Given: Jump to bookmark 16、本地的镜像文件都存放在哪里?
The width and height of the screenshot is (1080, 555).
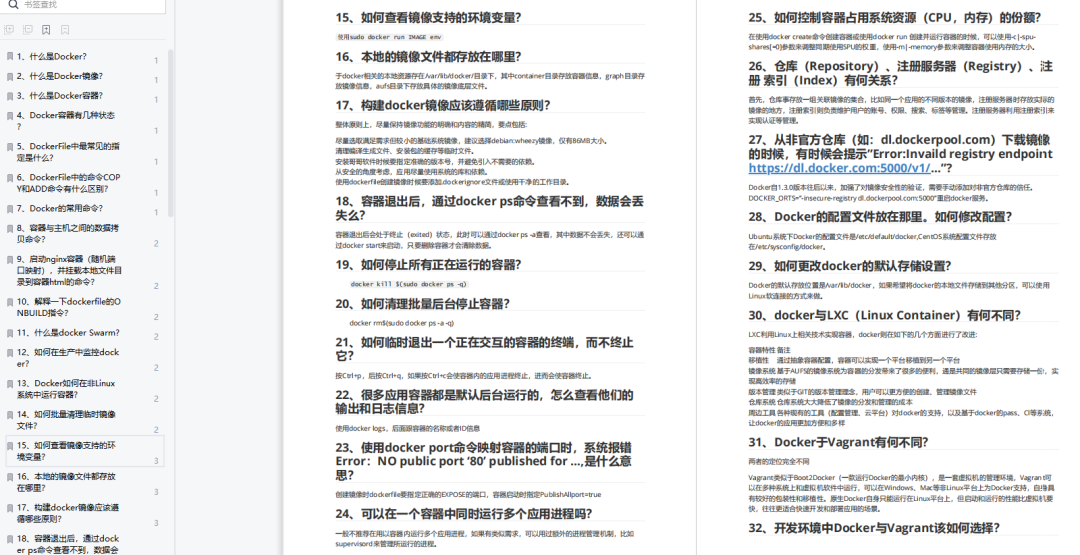Looking at the screenshot, I should (x=66, y=482).
